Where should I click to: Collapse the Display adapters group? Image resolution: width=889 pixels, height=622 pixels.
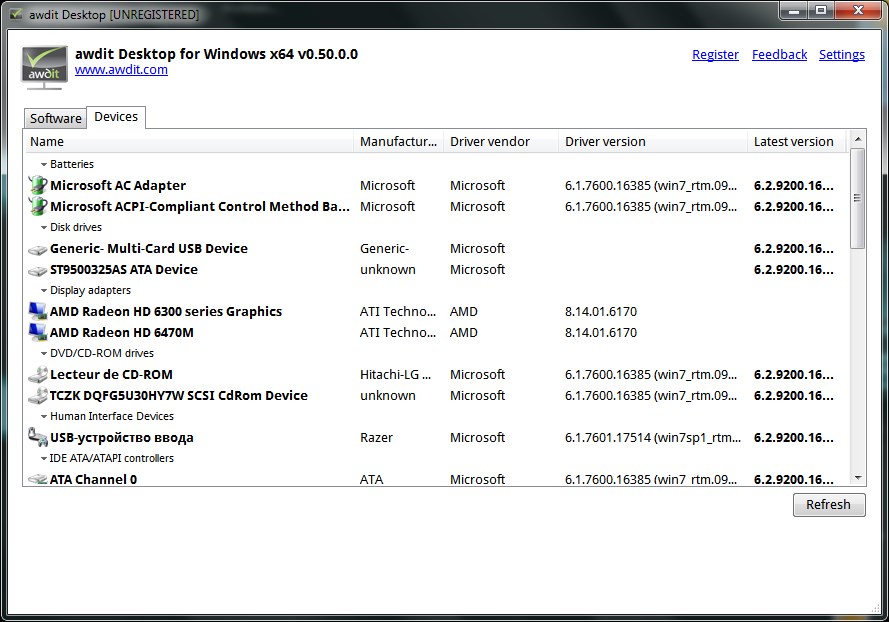pos(44,291)
